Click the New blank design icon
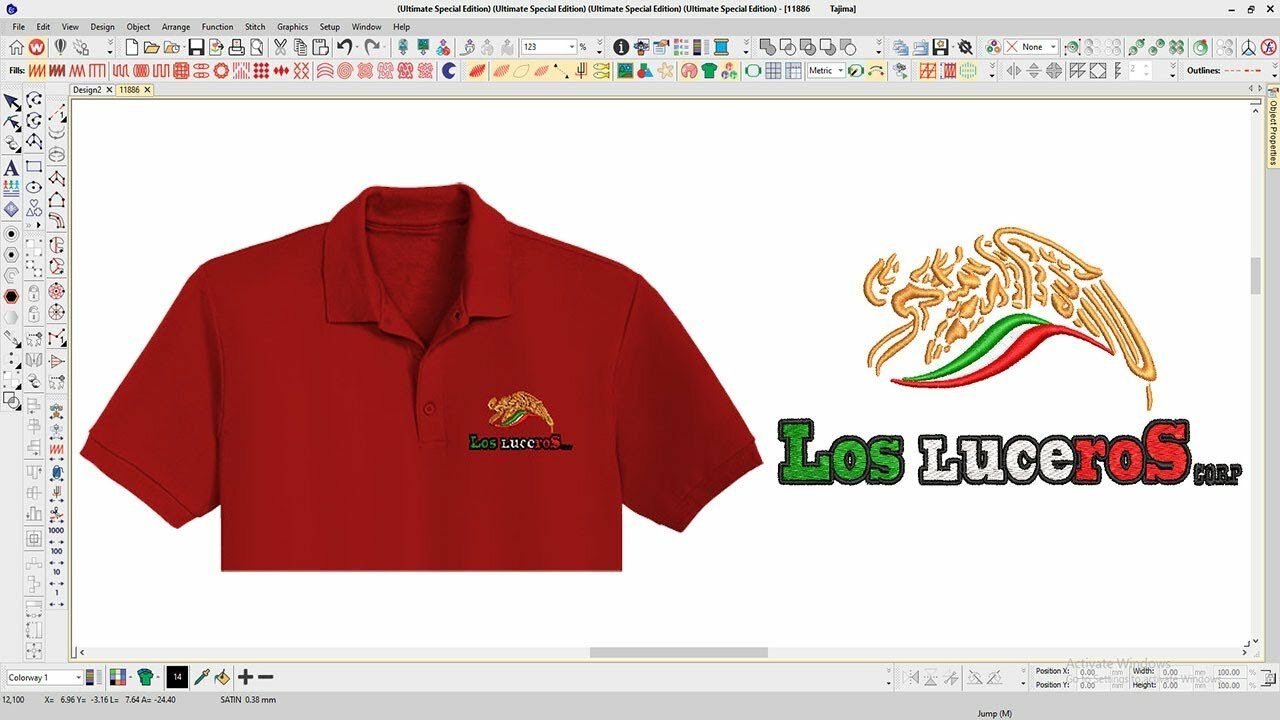Viewport: 1280px width, 720px height. click(x=131, y=47)
